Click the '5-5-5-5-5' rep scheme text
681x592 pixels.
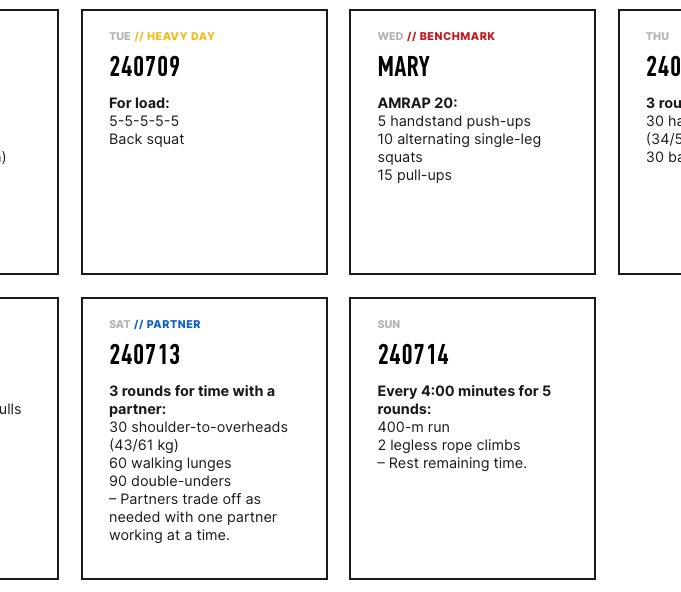(144, 121)
